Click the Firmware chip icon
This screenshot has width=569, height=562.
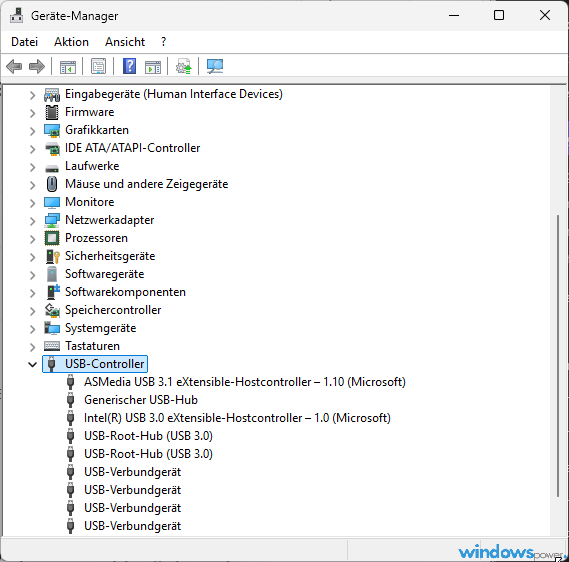[x=52, y=112]
